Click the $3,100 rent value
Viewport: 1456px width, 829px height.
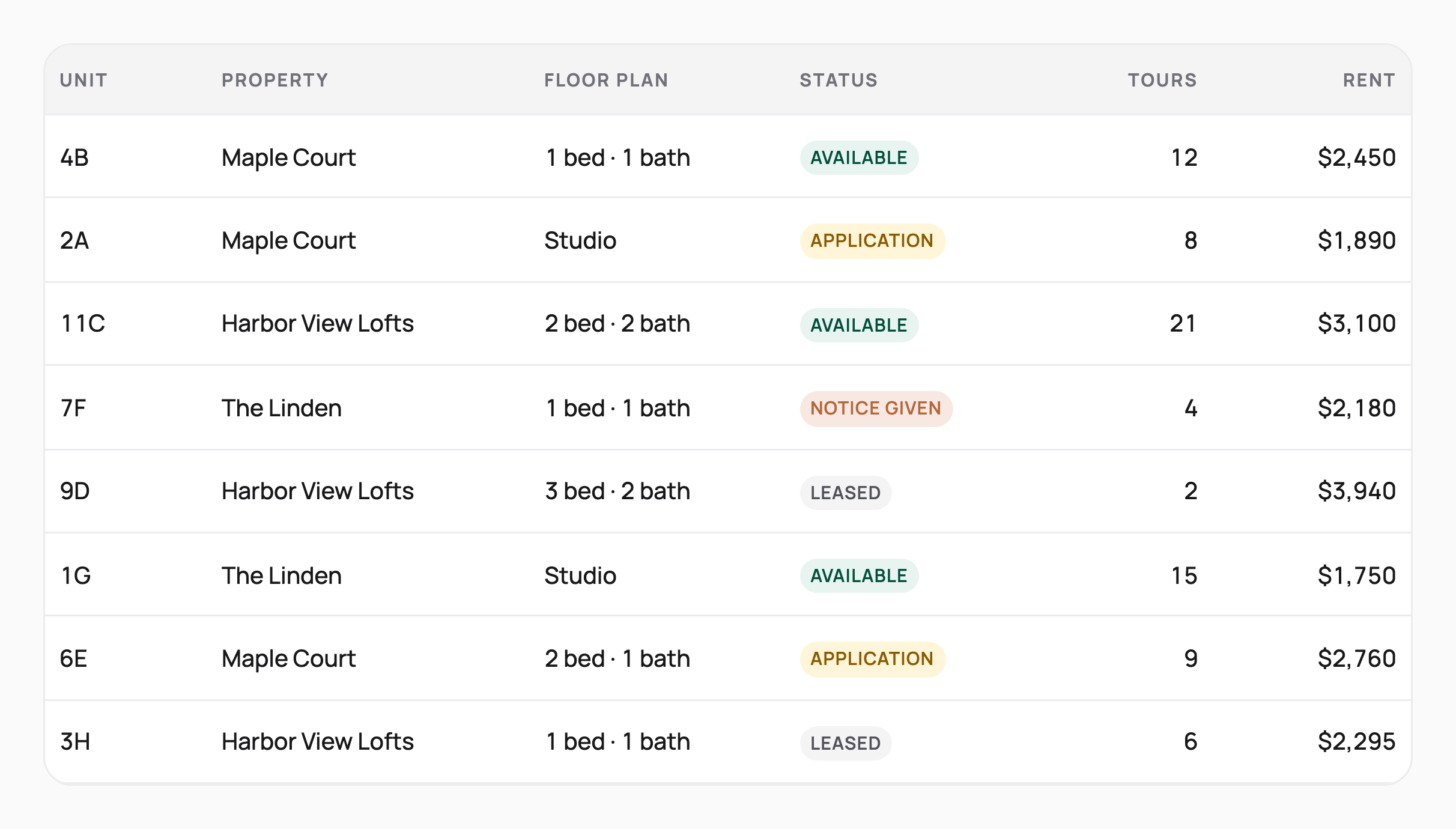point(1356,323)
